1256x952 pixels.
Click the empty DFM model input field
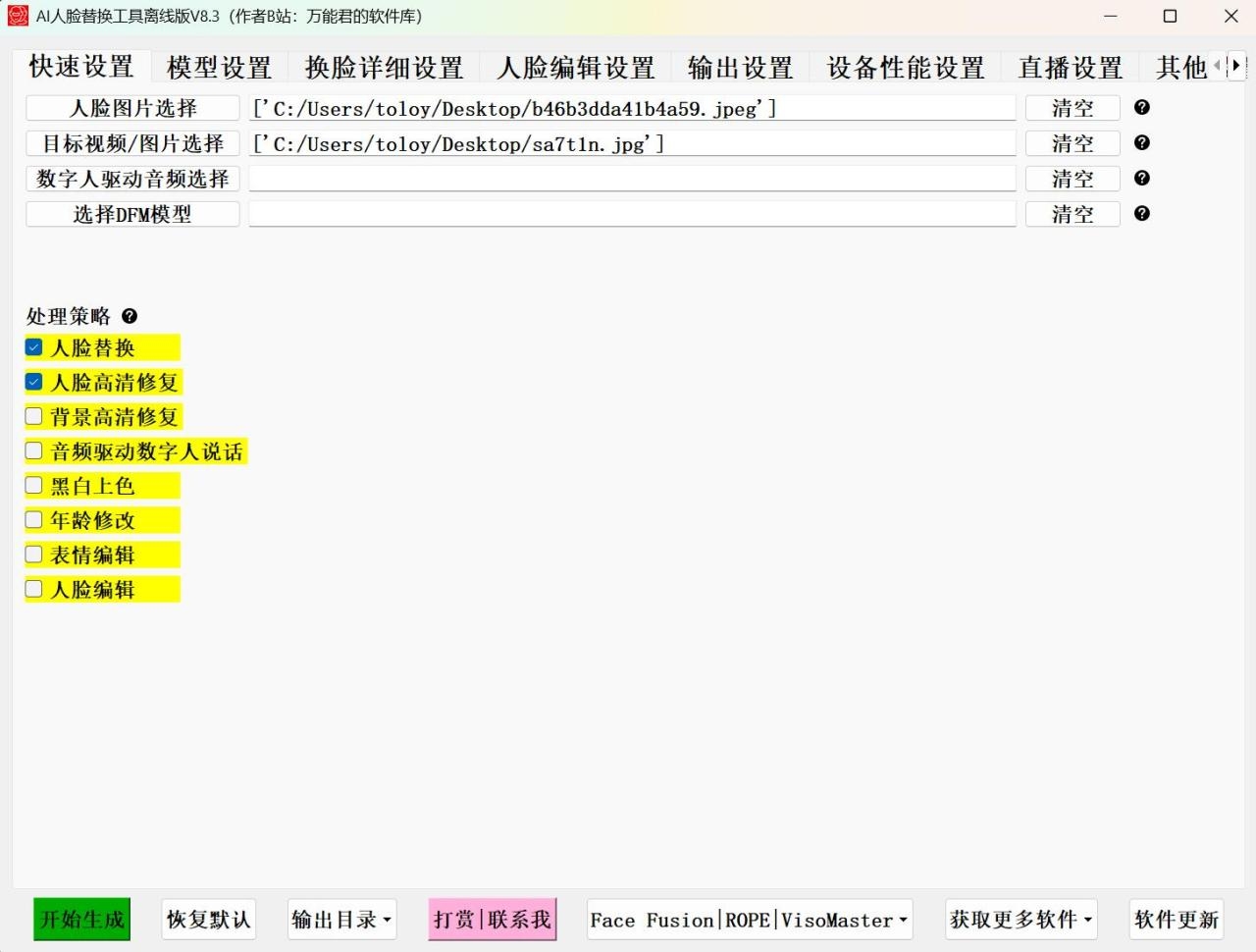(x=632, y=214)
